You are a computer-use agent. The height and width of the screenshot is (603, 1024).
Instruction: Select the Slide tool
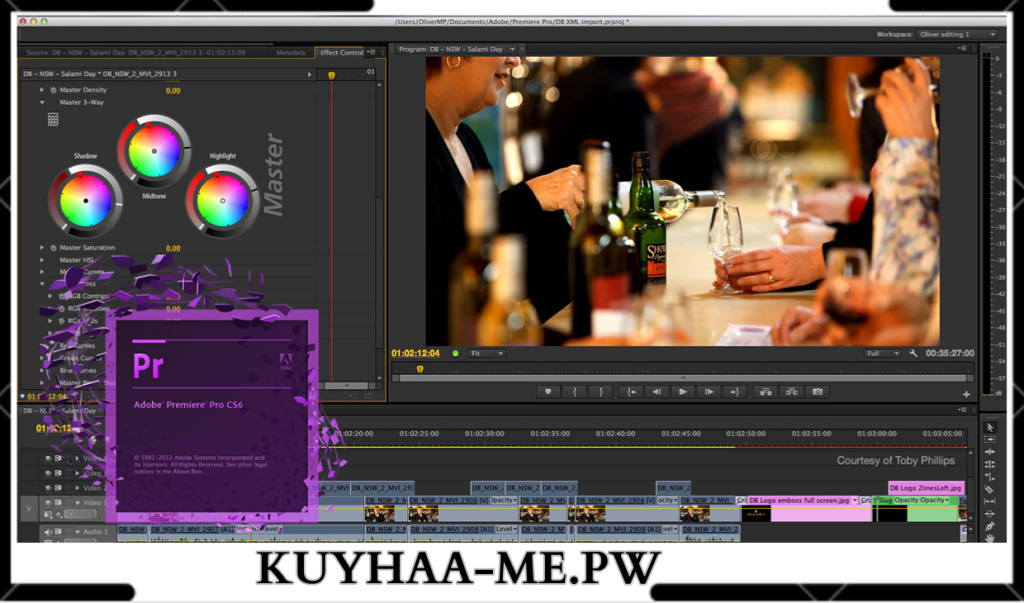click(989, 514)
